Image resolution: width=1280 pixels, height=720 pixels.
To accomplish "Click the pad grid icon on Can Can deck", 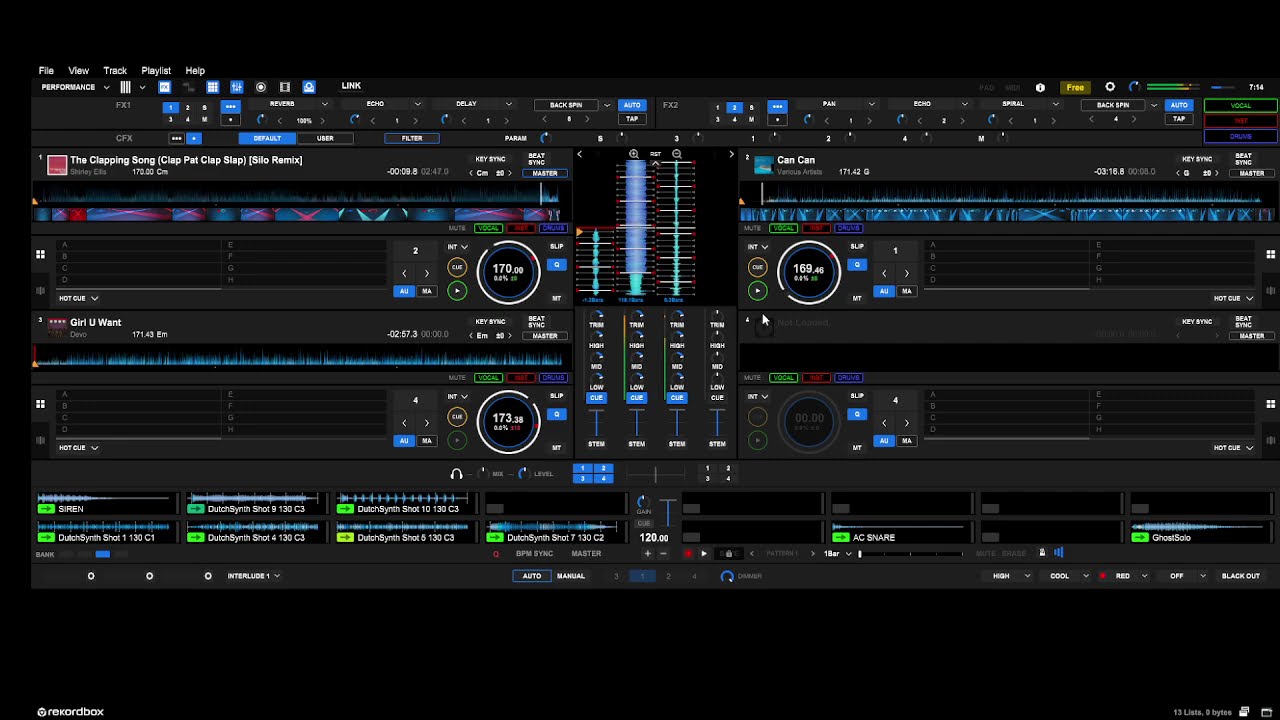I will click(1271, 254).
